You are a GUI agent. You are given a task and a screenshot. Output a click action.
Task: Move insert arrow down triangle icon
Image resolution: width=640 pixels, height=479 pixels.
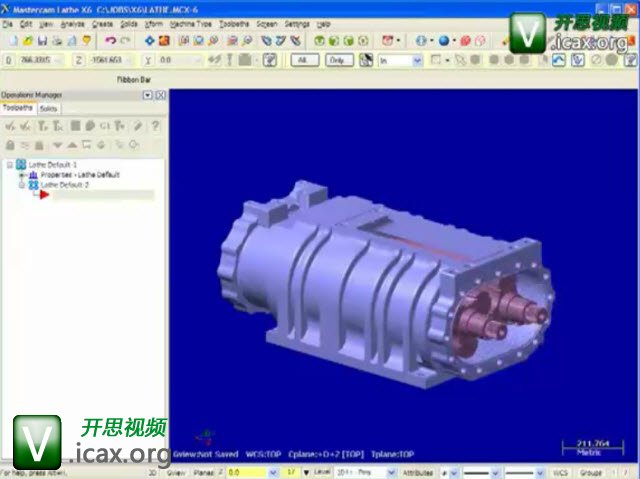(58, 145)
